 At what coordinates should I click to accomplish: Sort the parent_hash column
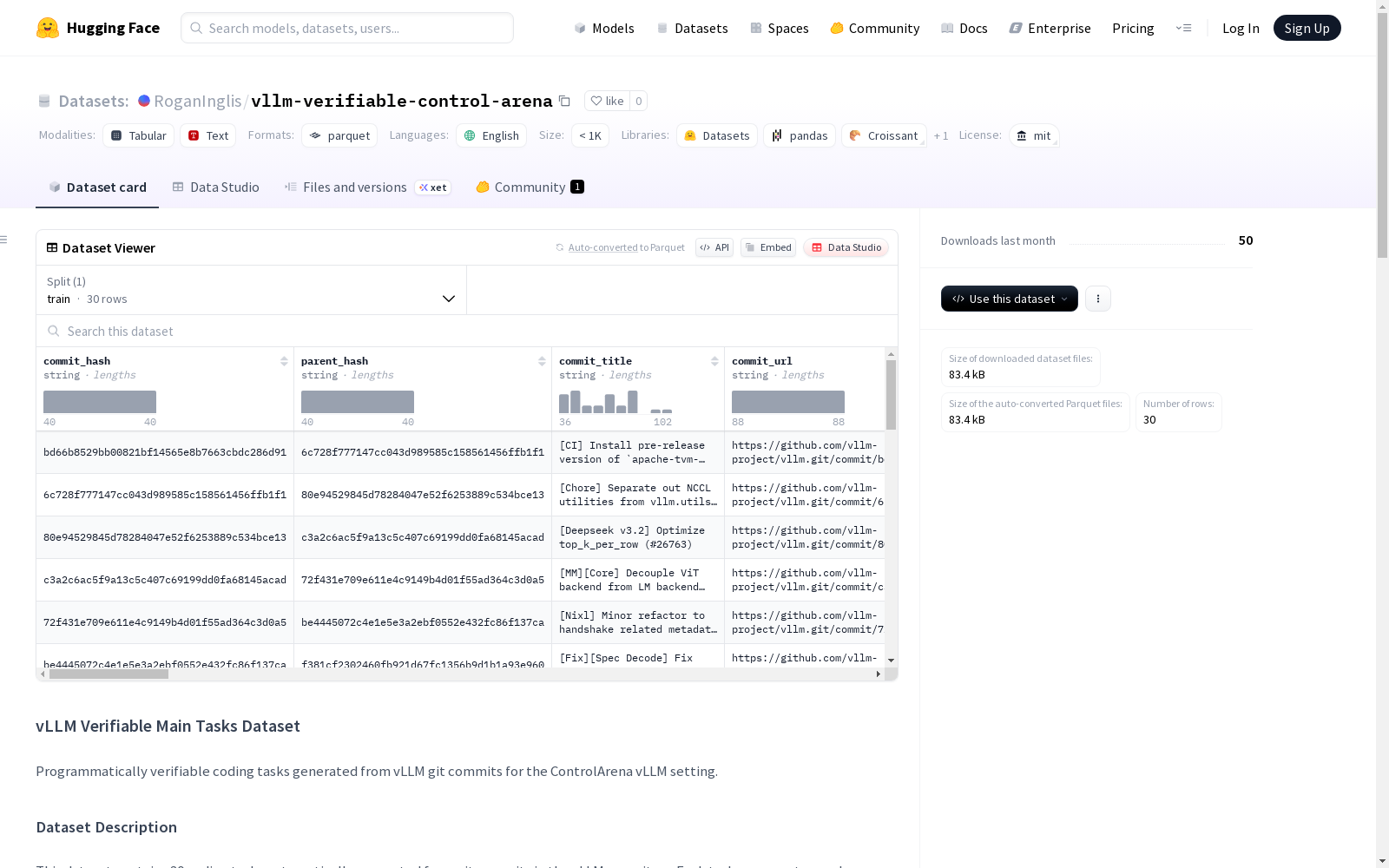pos(542,361)
